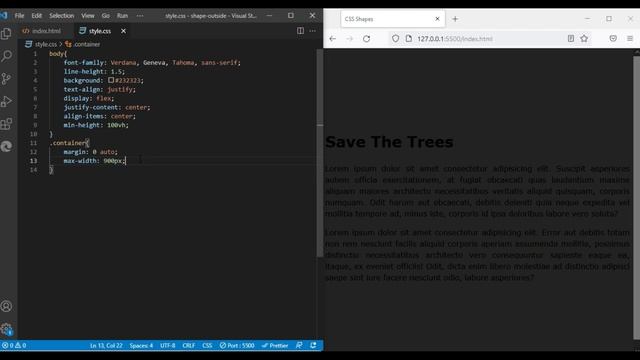Open Source Control view
The width and height of the screenshot is (640, 360).
(6, 78)
